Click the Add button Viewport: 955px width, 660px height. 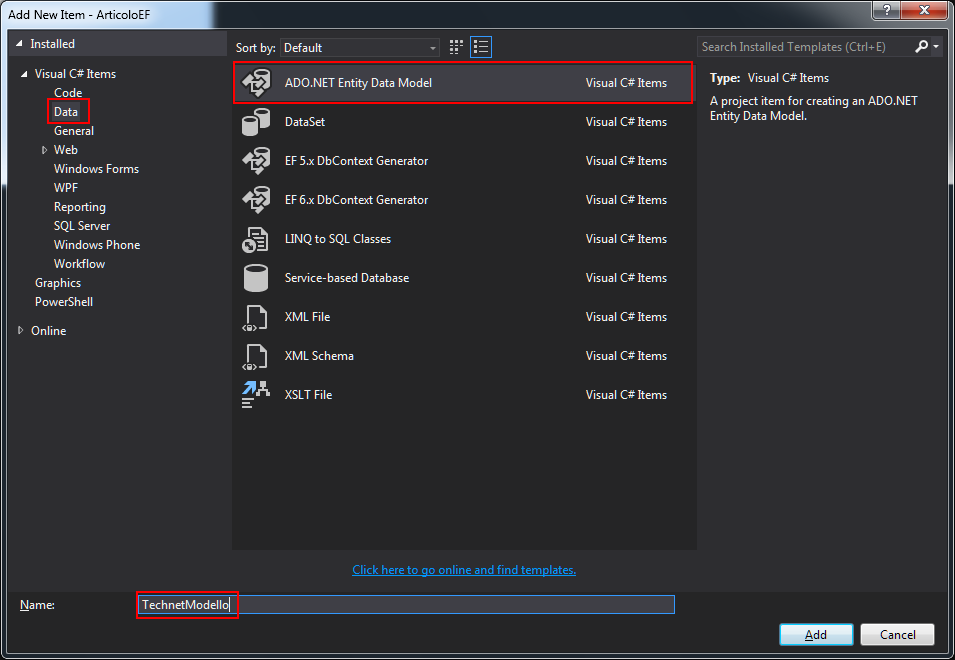[816, 634]
